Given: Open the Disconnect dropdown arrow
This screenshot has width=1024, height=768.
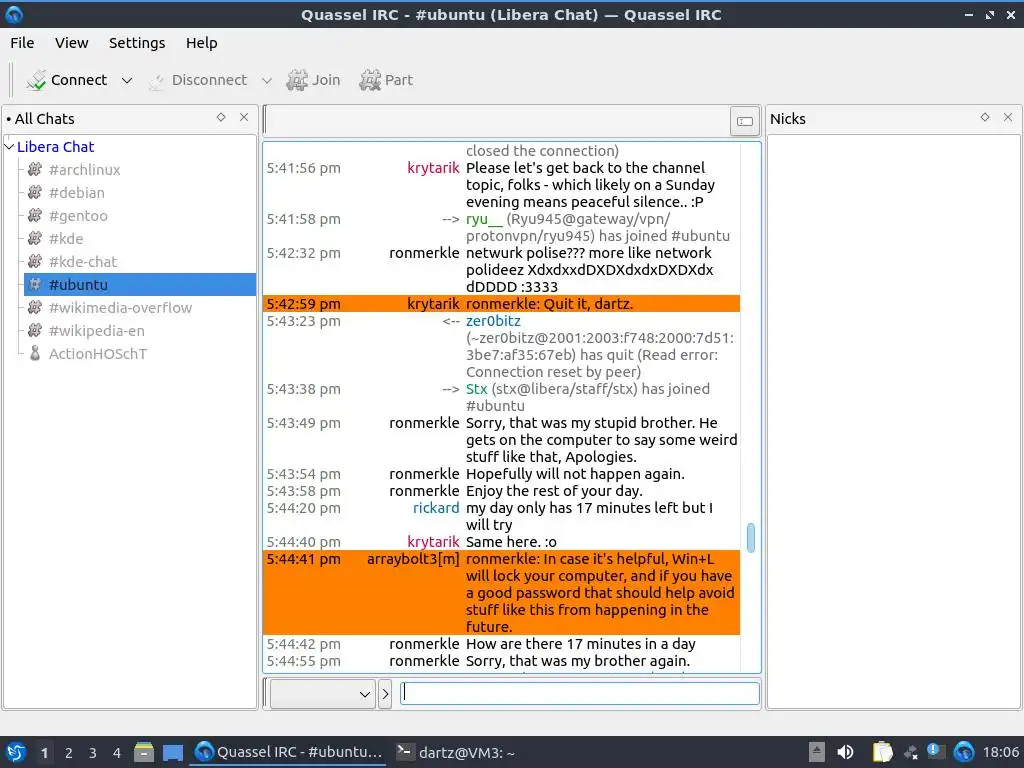Looking at the screenshot, I should coord(266,80).
